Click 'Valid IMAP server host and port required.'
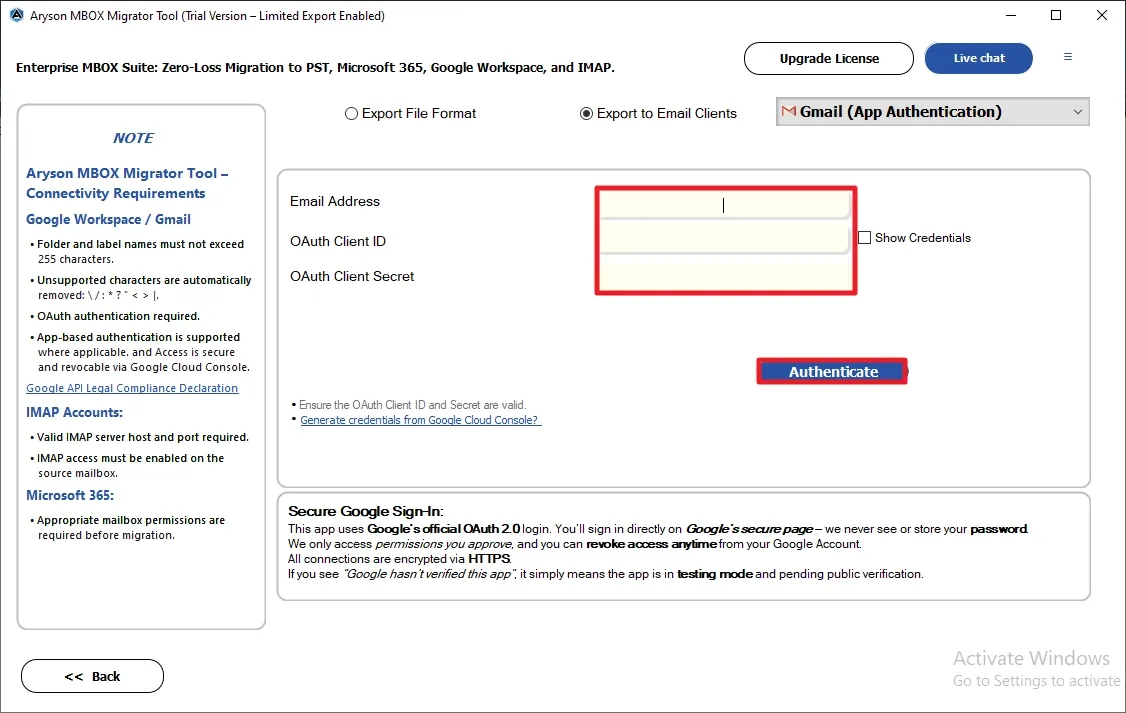 click(x=143, y=437)
